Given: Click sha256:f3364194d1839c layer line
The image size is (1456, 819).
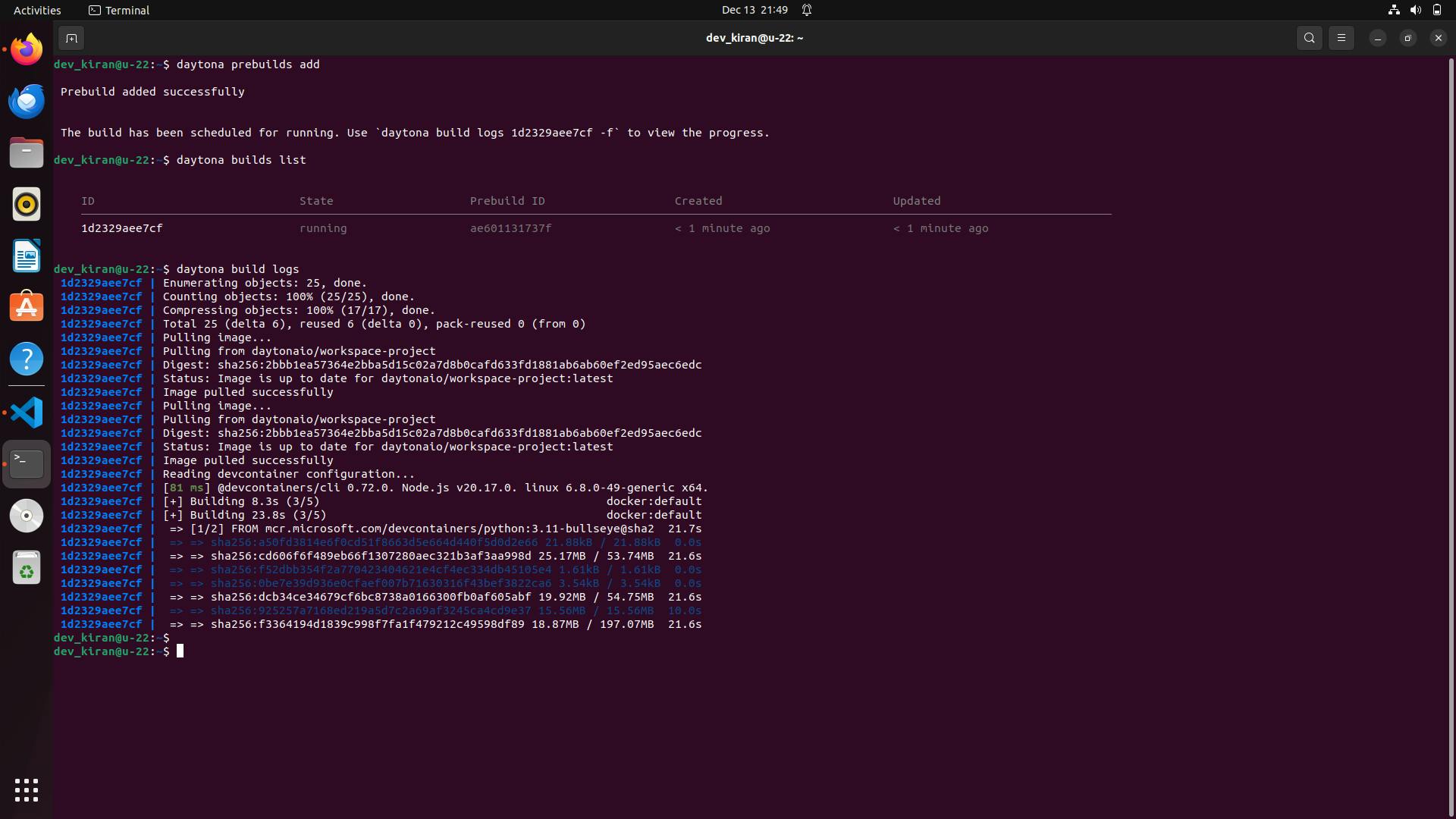Looking at the screenshot, I should [x=435, y=624].
